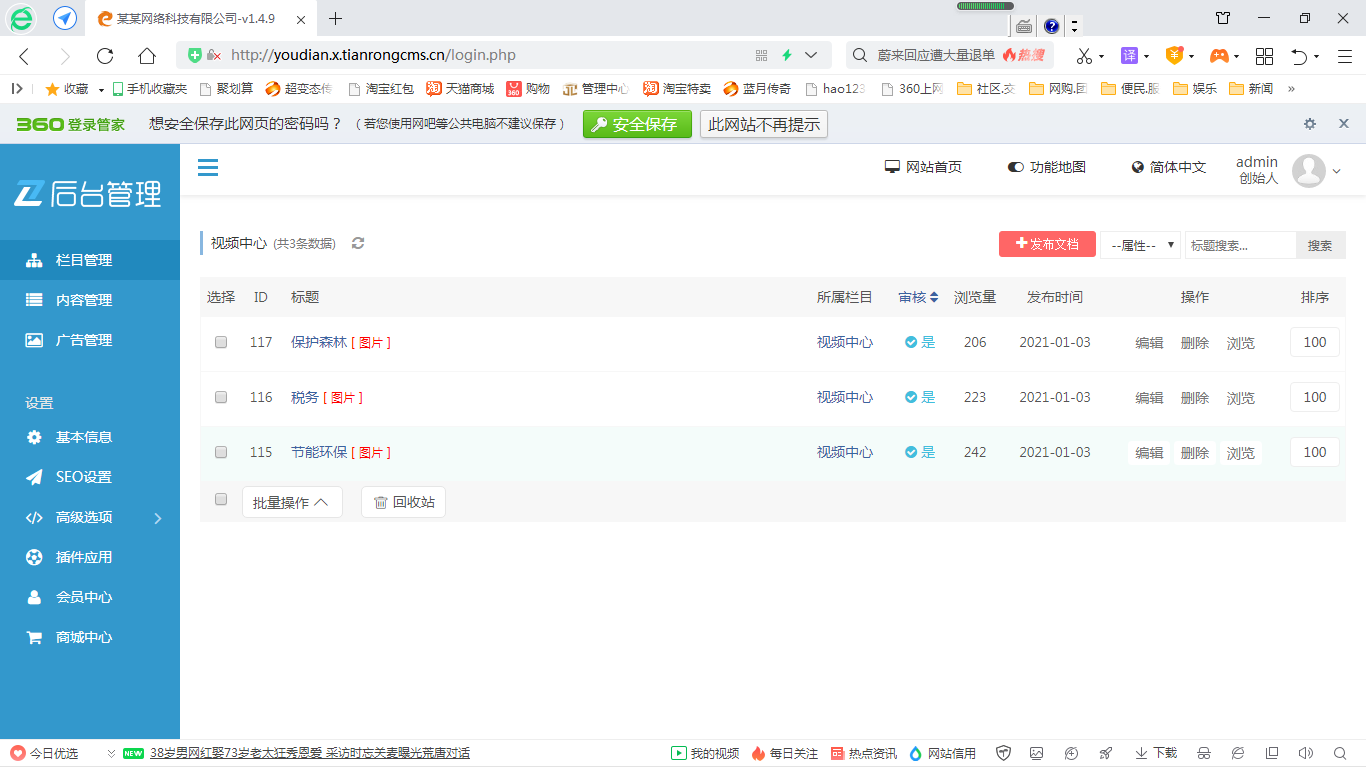1366x768 pixels.
Task: Open the game controller extension icon
Action: pyautogui.click(x=1219, y=55)
